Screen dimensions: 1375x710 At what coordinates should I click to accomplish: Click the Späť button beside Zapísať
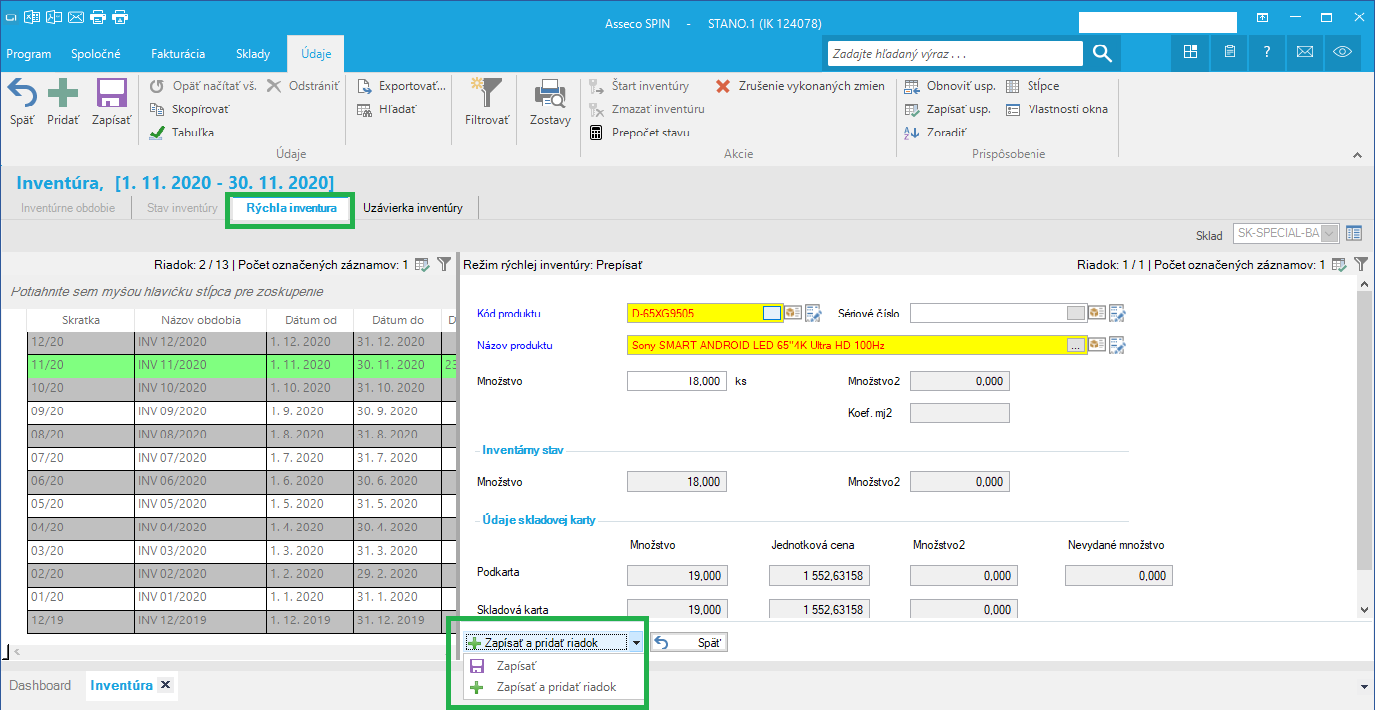(690, 642)
